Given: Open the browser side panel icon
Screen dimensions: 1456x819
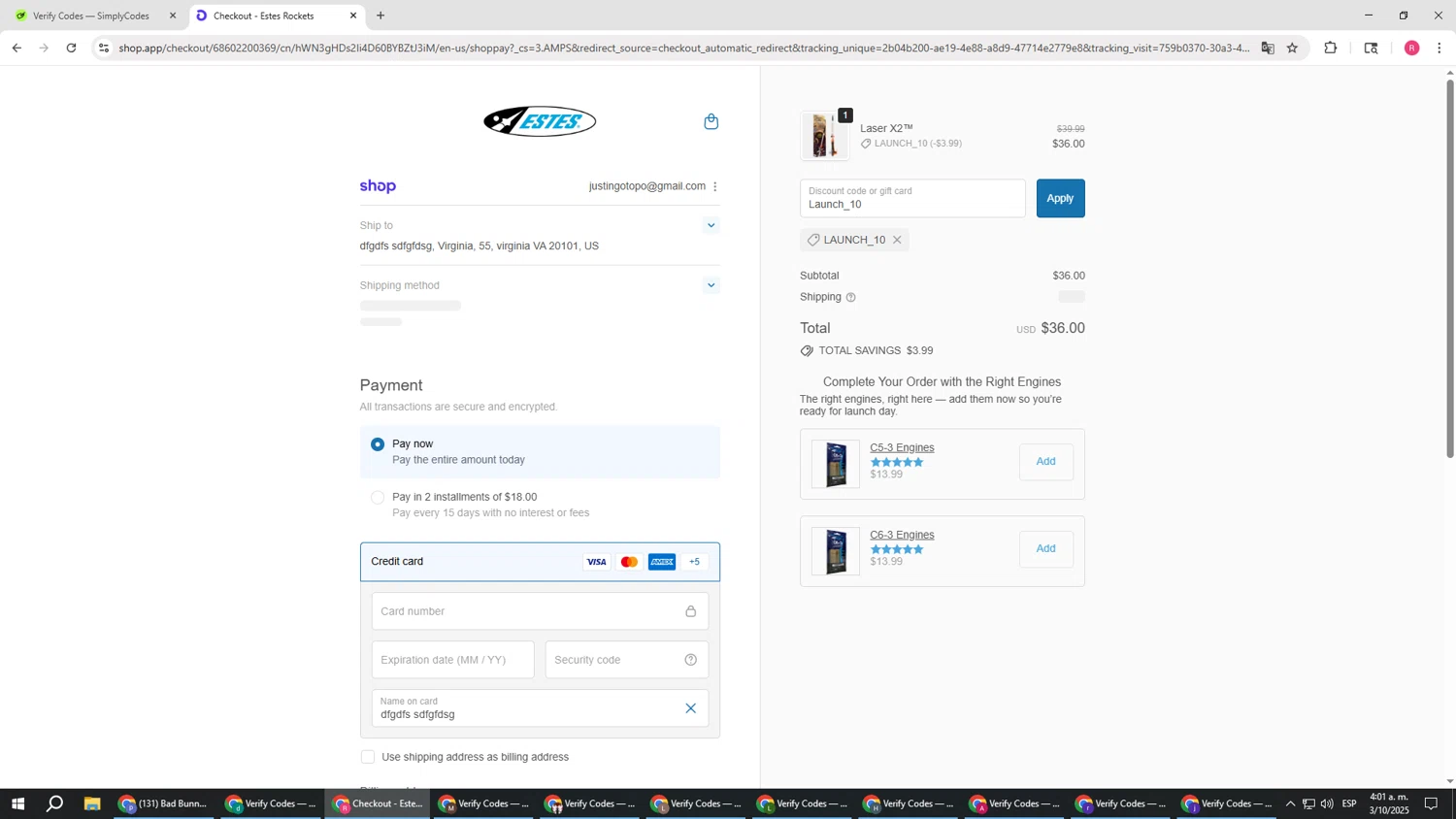Looking at the screenshot, I should coord(1372,48).
